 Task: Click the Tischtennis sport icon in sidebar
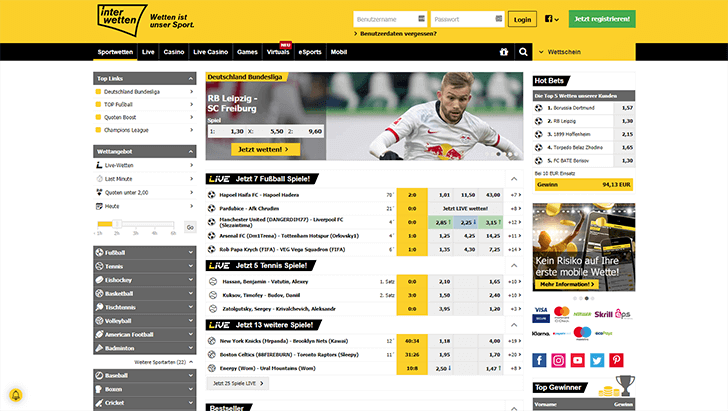(99, 307)
